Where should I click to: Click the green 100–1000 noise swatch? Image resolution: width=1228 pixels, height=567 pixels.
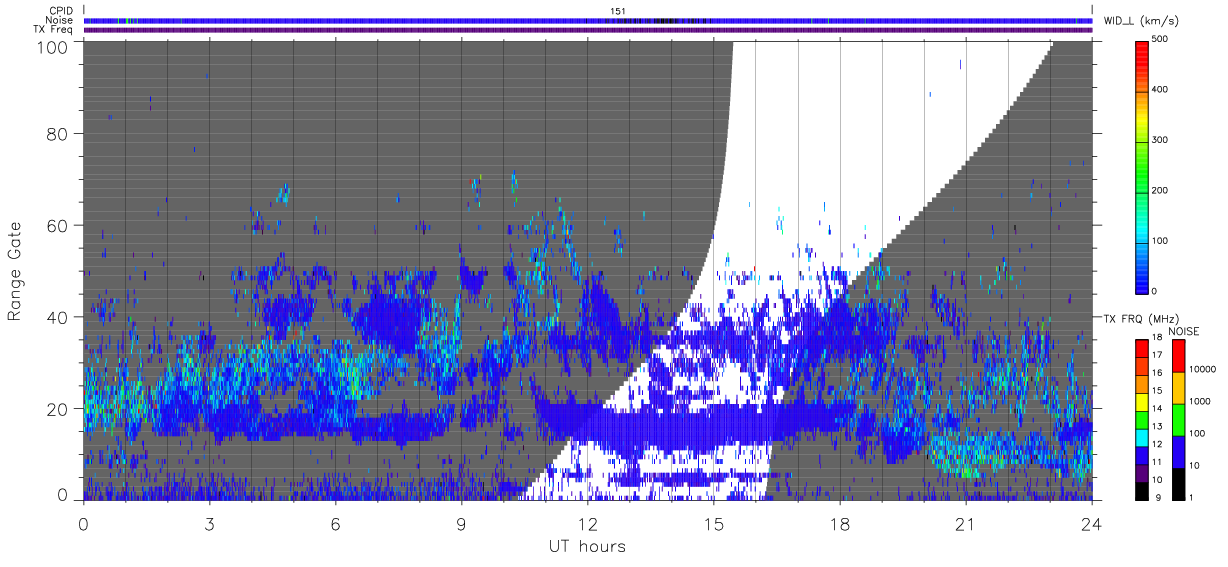coord(1178,419)
